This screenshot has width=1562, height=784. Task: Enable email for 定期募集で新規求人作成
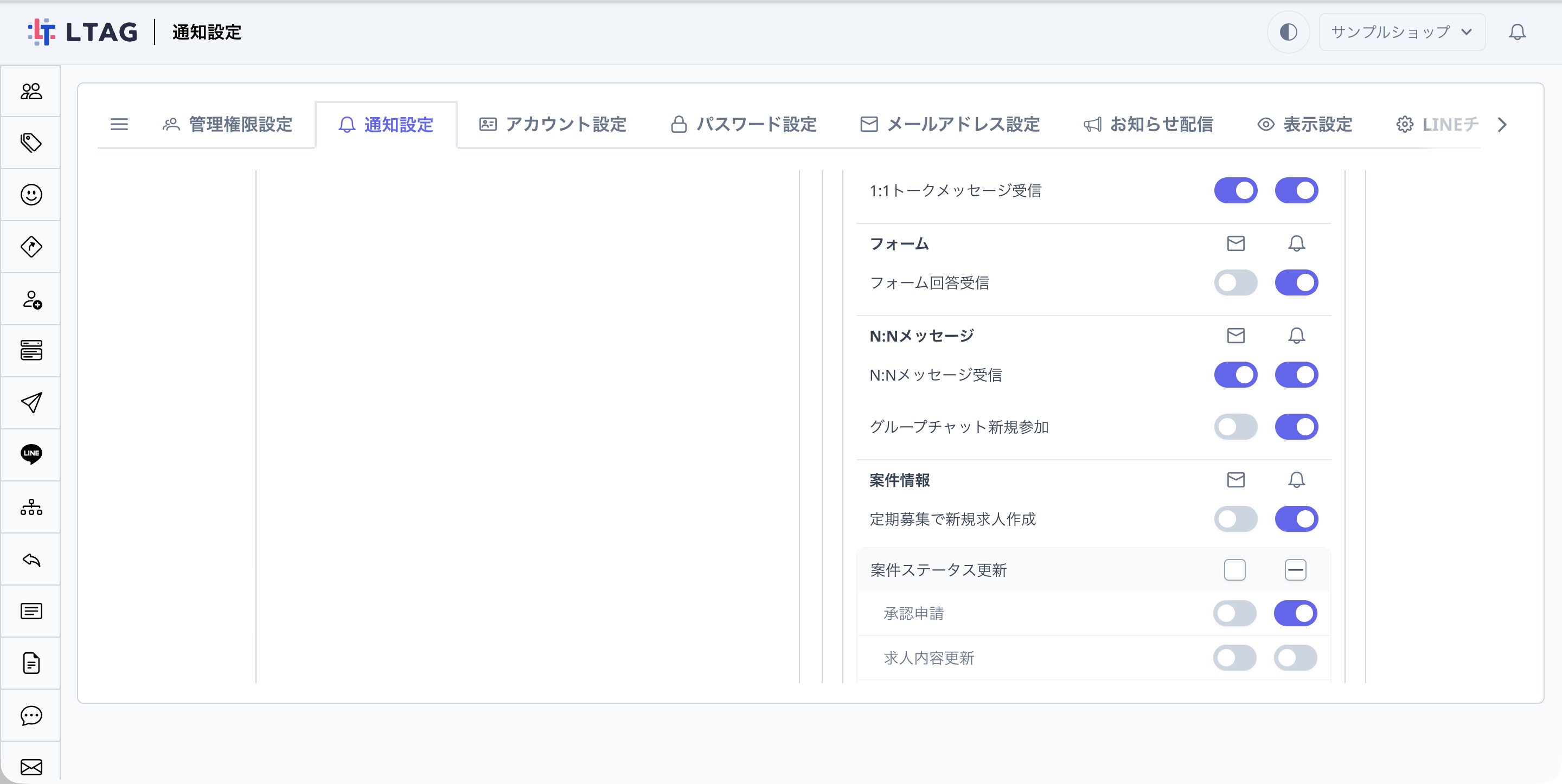1236,519
